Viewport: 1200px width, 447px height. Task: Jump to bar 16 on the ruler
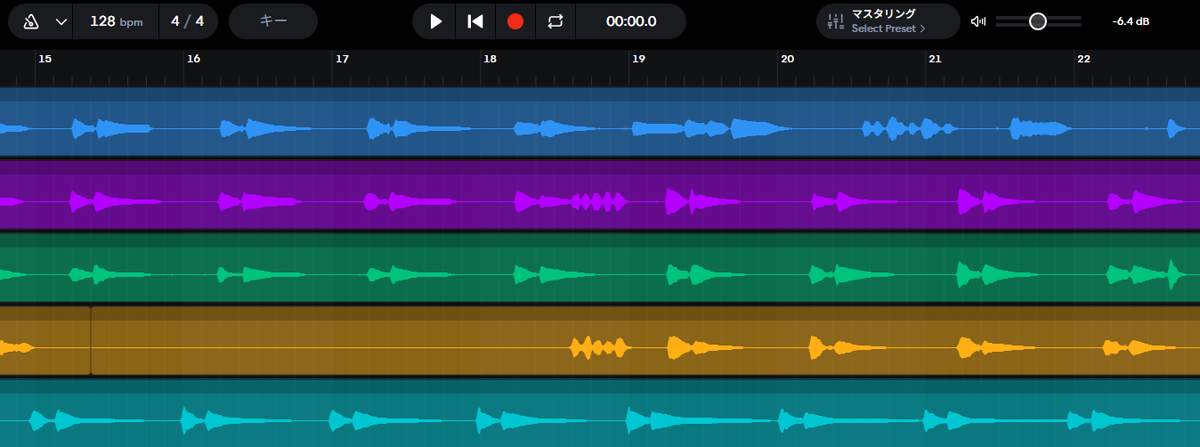click(193, 59)
